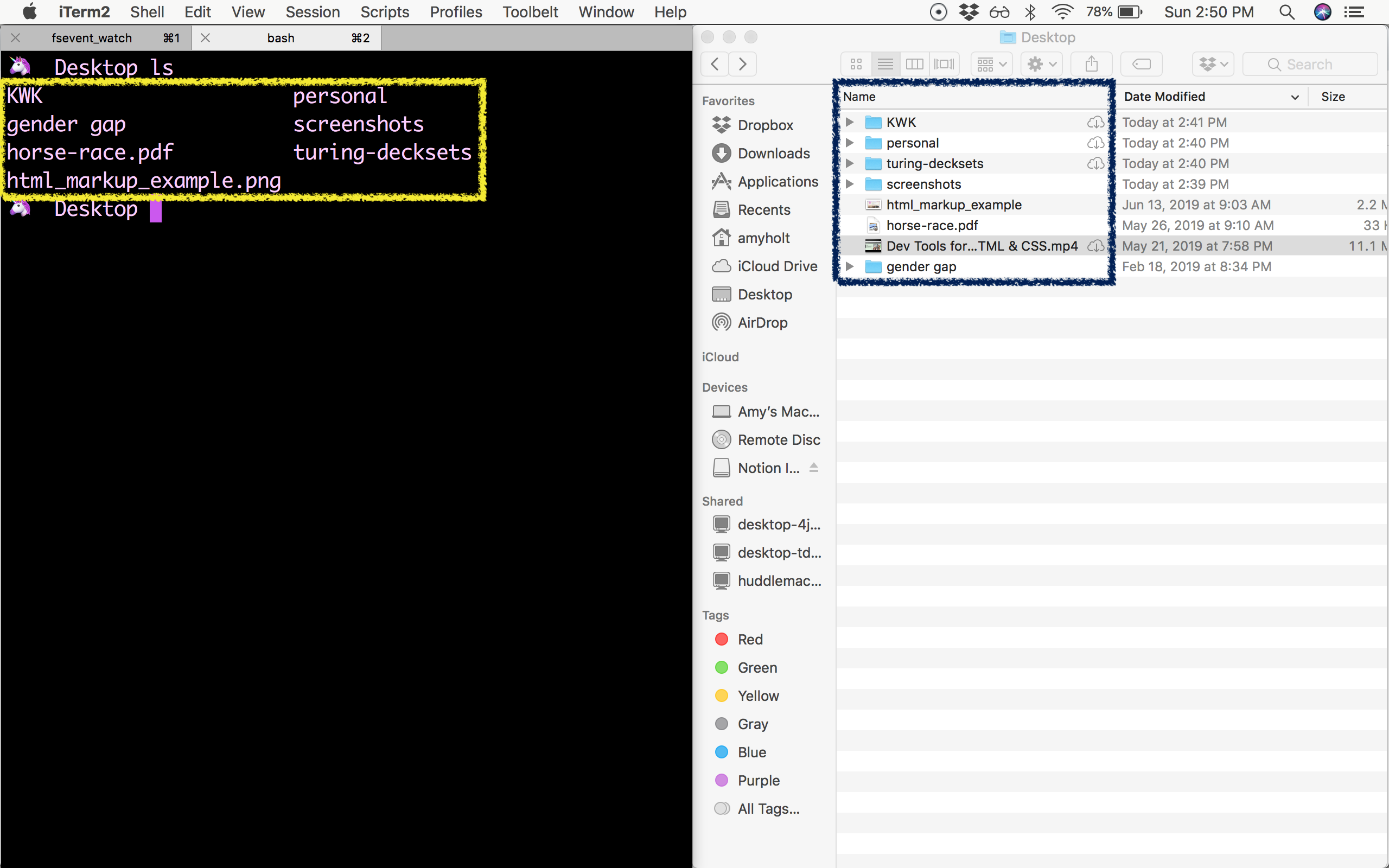
Task: Open the Dropbox dropdown in Finder toolbar
Action: (x=1212, y=63)
